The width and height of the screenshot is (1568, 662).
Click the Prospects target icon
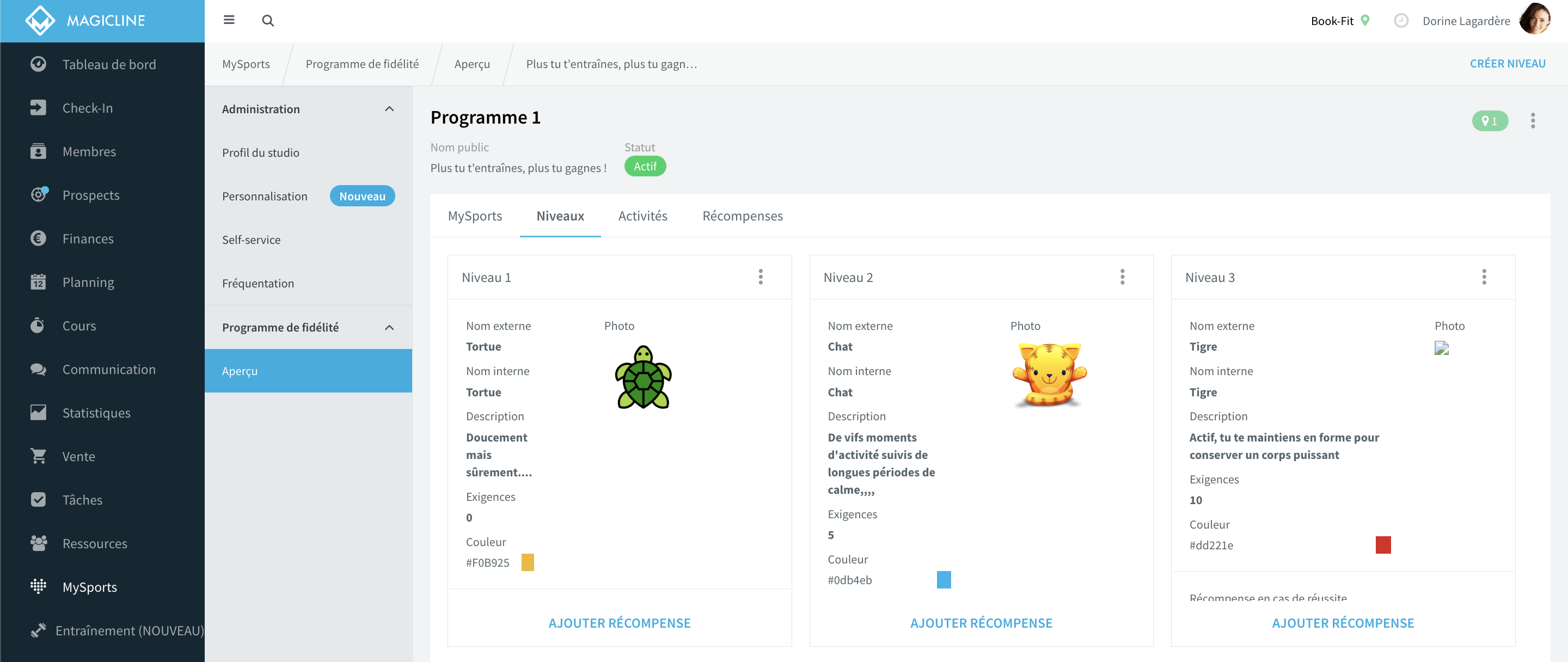pyautogui.click(x=39, y=194)
